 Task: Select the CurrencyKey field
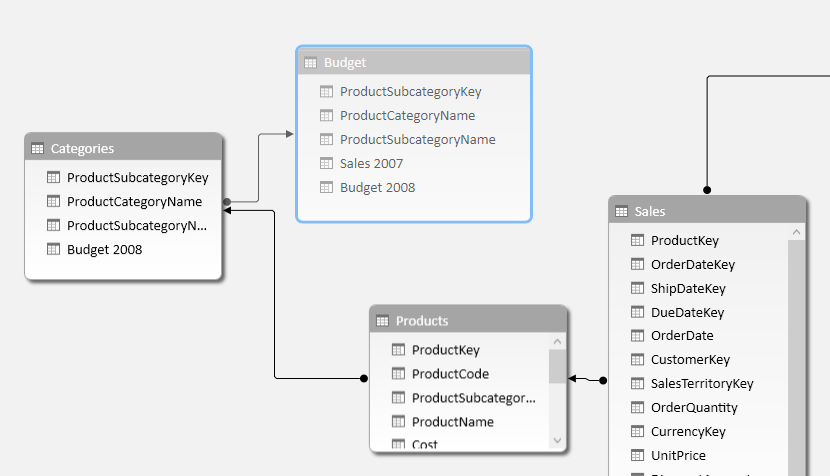[688, 432]
